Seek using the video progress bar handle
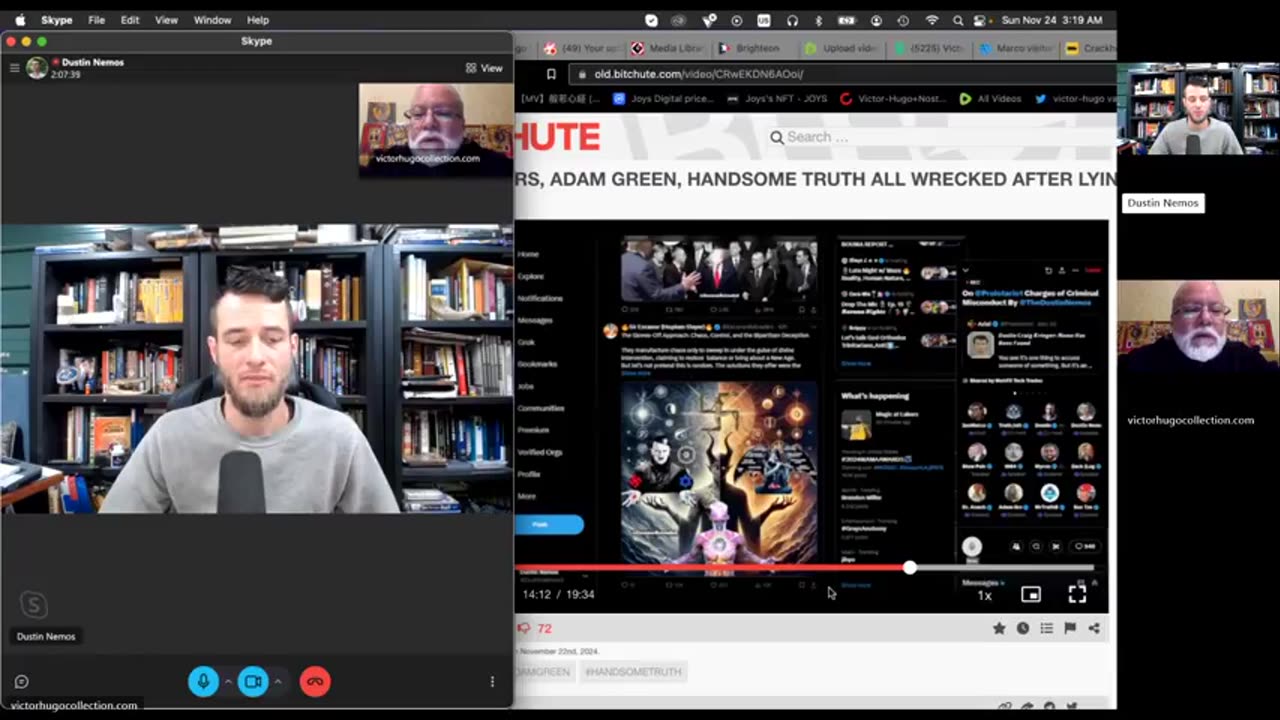The height and width of the screenshot is (720, 1280). coord(909,568)
